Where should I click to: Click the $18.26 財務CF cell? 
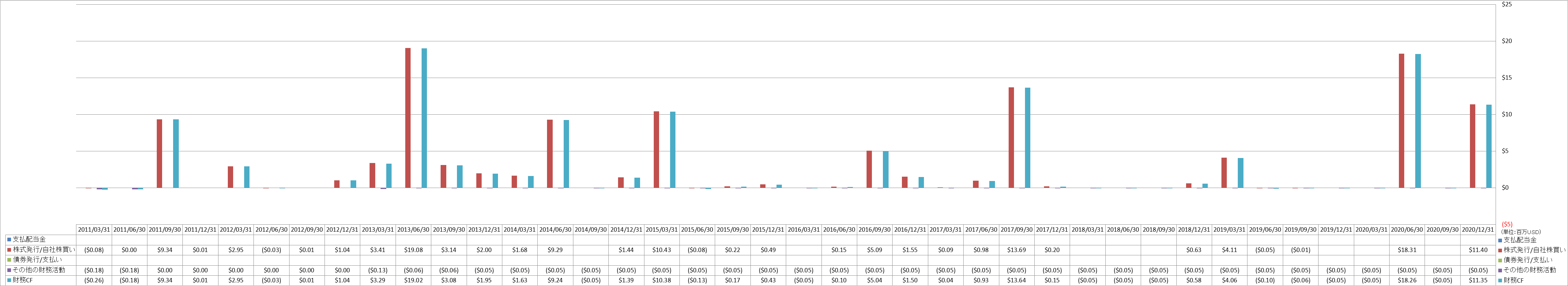[1407, 281]
